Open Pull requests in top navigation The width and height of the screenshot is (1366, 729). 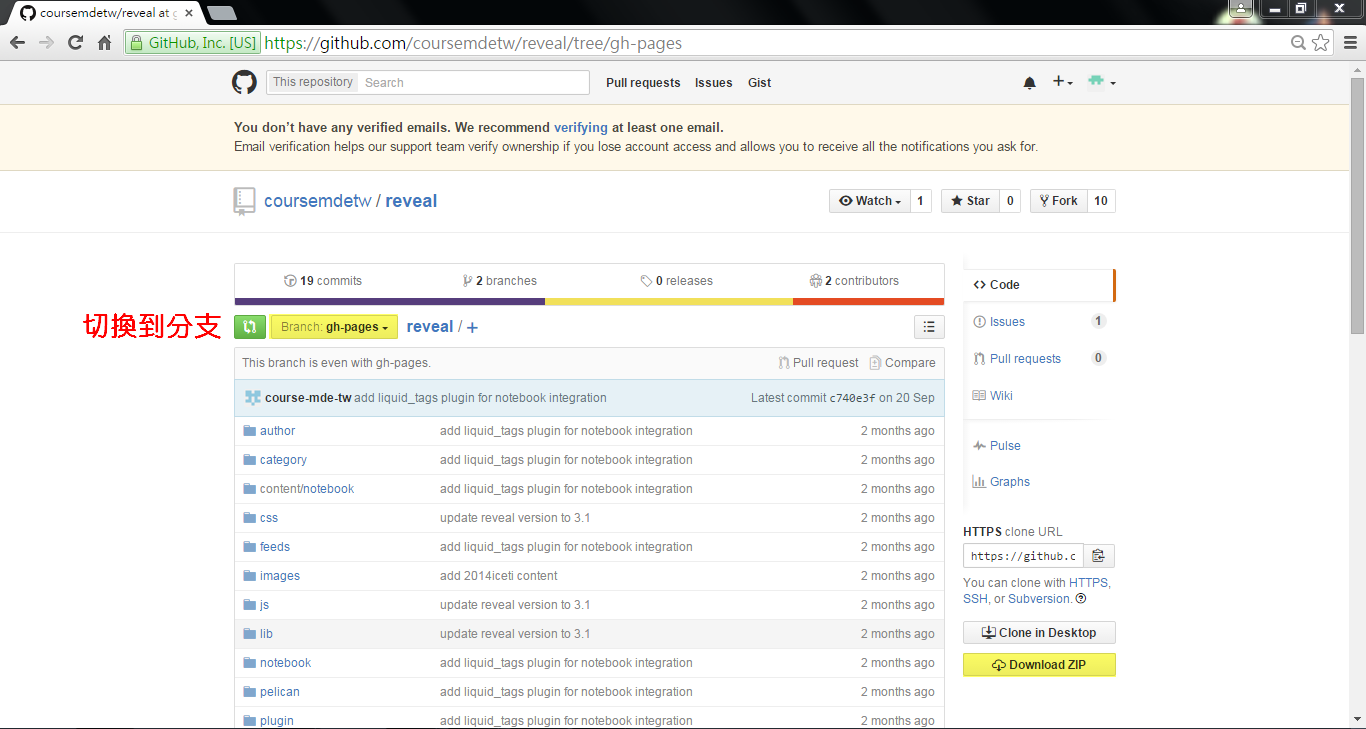tap(643, 83)
